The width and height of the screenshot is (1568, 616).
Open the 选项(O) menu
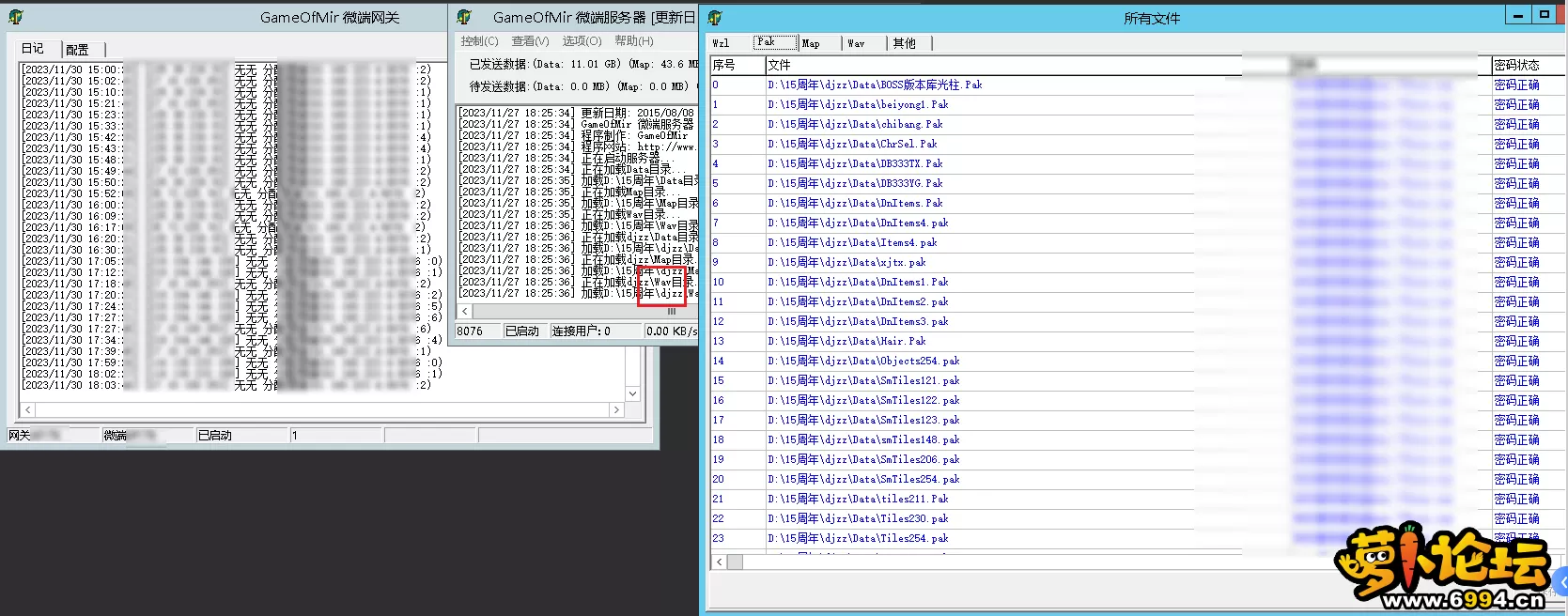[582, 41]
